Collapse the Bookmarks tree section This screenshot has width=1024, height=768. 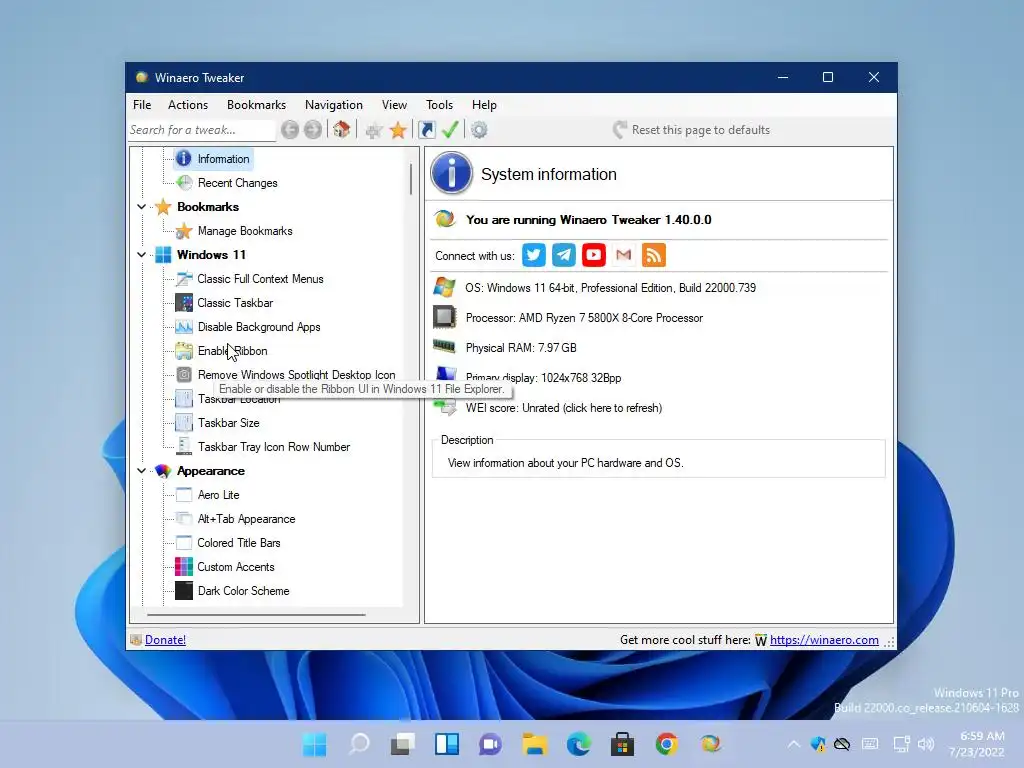coord(142,206)
